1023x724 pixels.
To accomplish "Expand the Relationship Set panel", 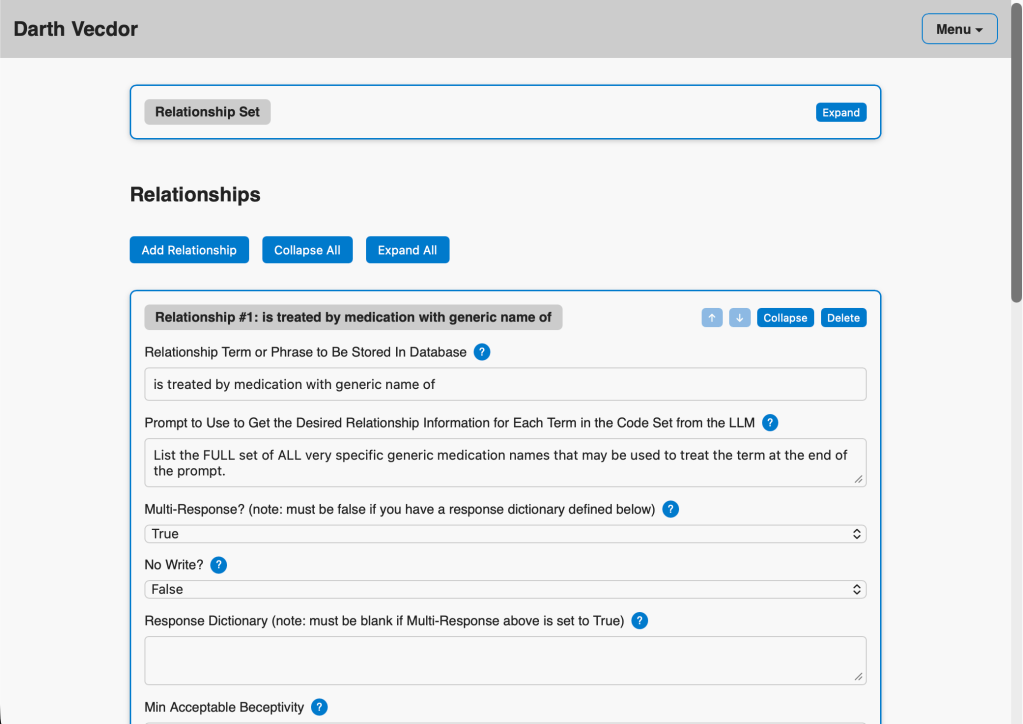I will 841,113.
